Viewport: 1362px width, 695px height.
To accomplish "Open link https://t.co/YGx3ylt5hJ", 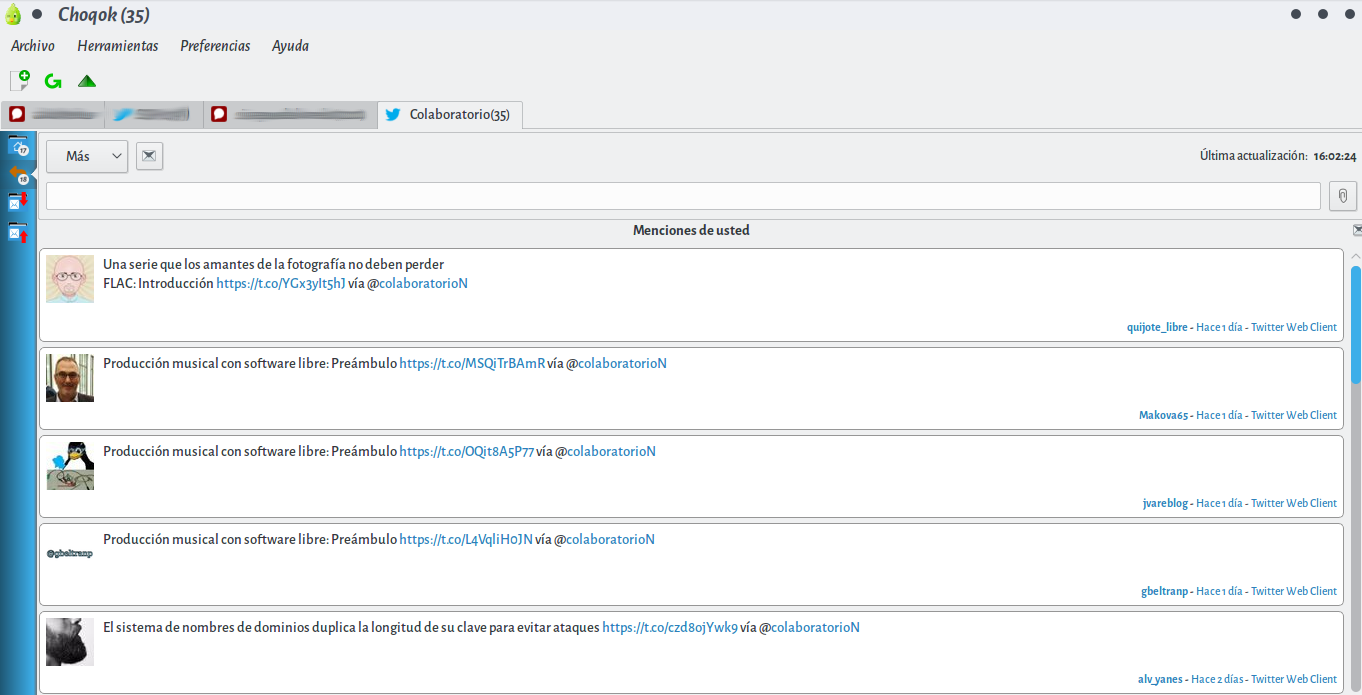I will click(281, 283).
